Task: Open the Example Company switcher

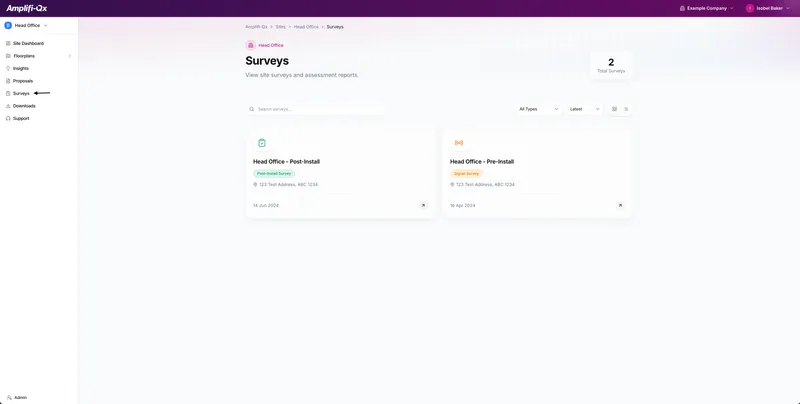Action: point(707,8)
